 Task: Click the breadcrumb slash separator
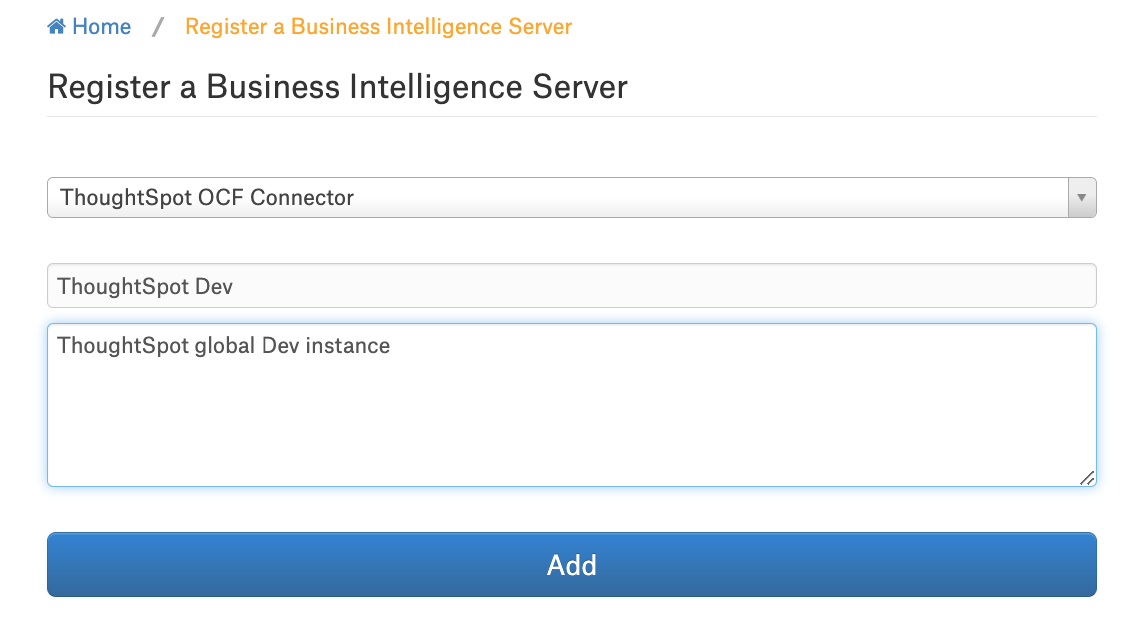click(x=157, y=27)
